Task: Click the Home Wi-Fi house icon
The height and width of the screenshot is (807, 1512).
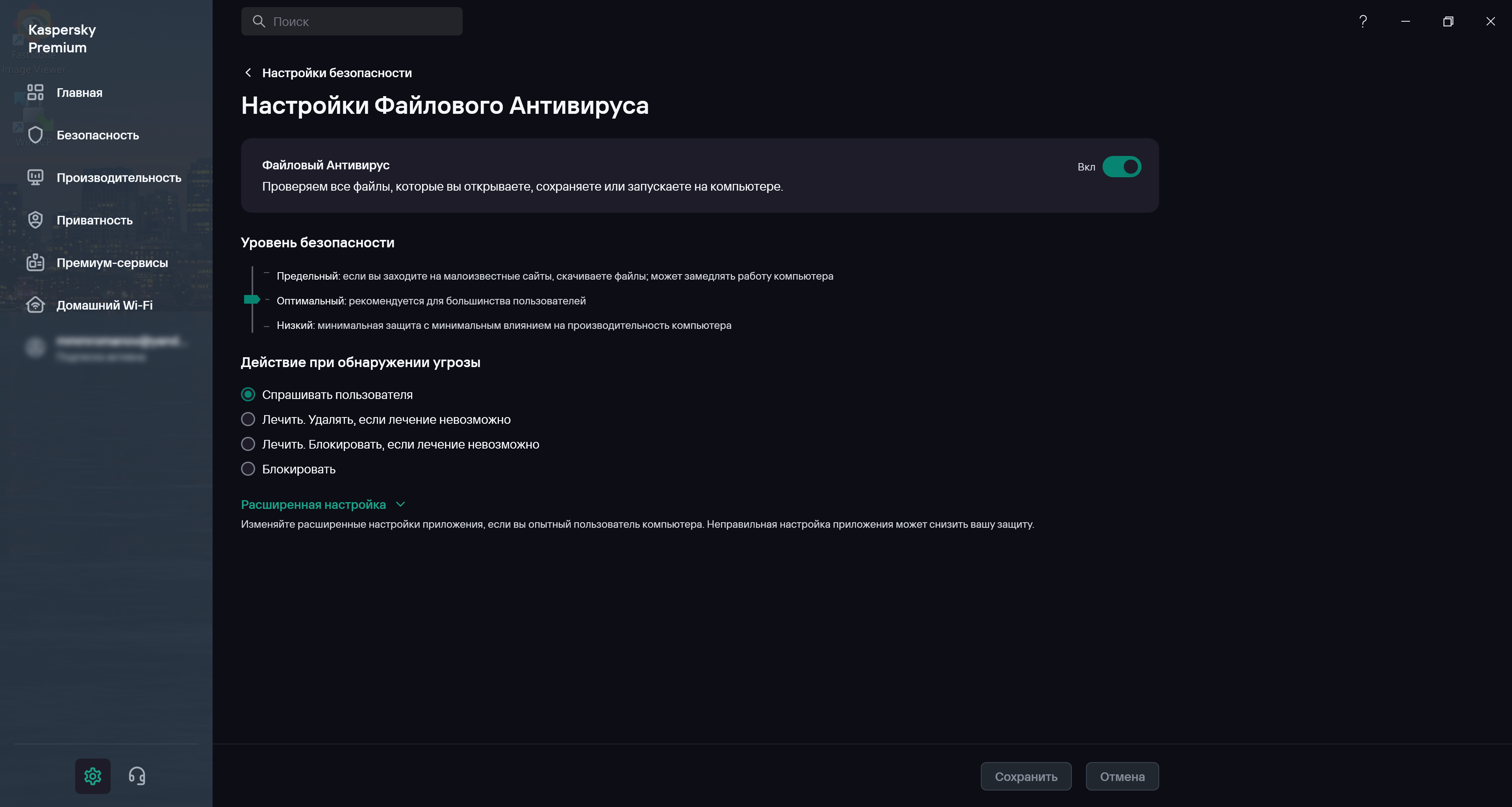Action: coord(35,305)
